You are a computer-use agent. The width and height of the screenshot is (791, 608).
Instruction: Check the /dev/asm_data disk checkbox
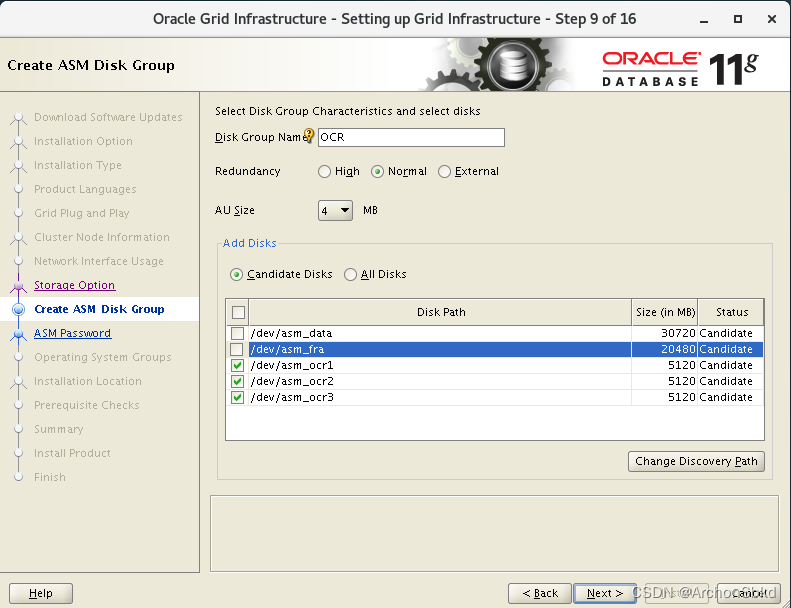coord(237,334)
